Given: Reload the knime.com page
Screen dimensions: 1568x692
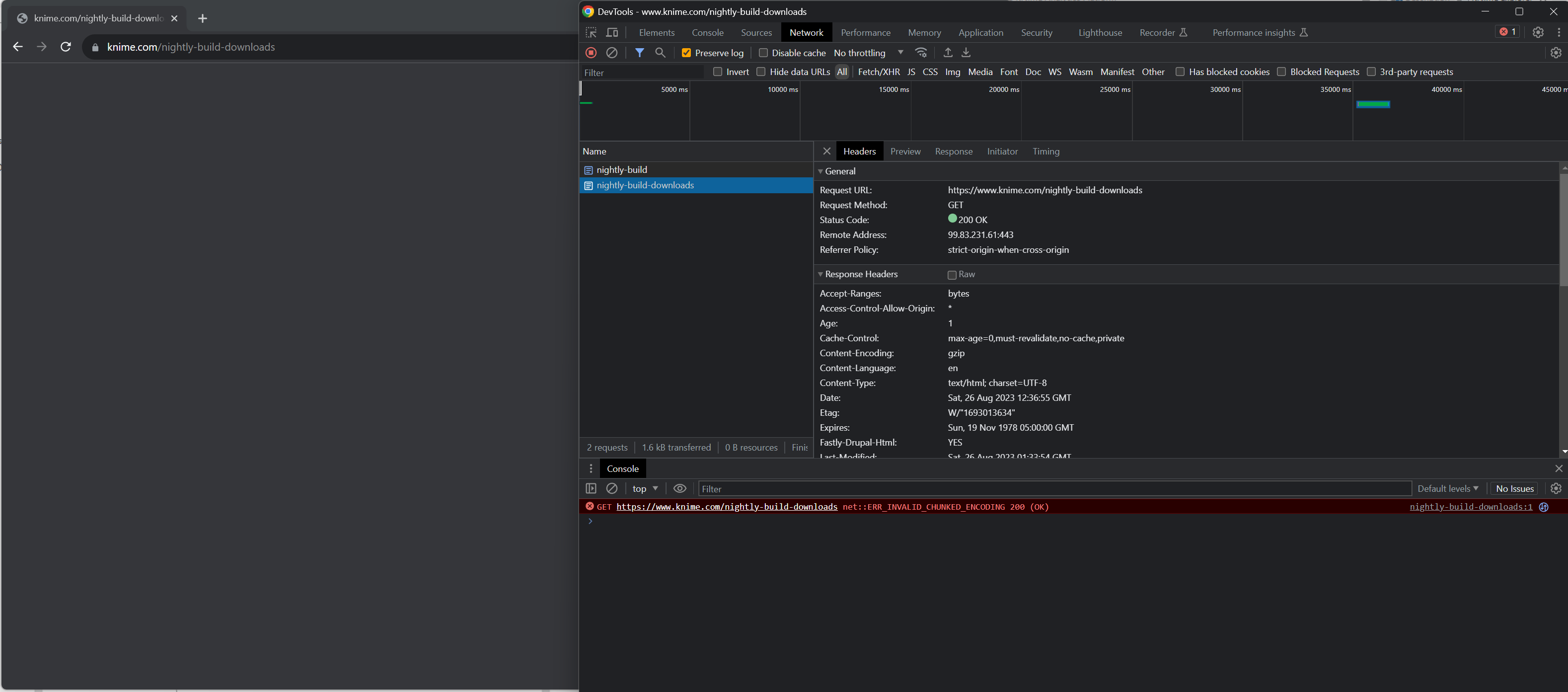Looking at the screenshot, I should coord(66,47).
